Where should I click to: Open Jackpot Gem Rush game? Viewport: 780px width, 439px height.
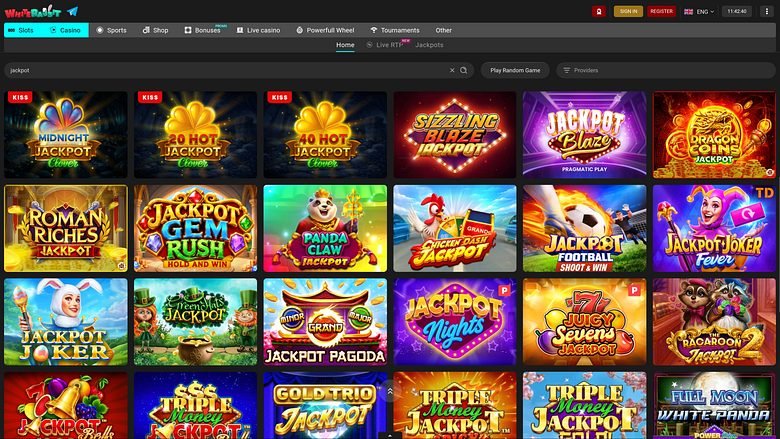(x=195, y=229)
